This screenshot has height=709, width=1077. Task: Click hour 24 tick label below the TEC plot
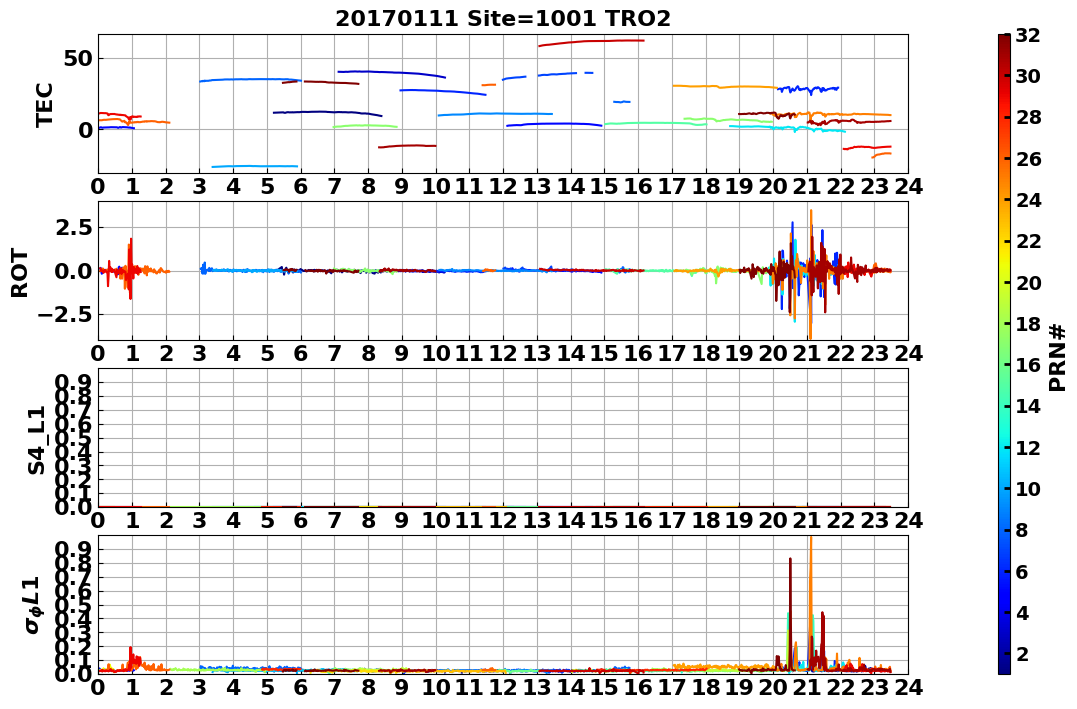click(908, 186)
